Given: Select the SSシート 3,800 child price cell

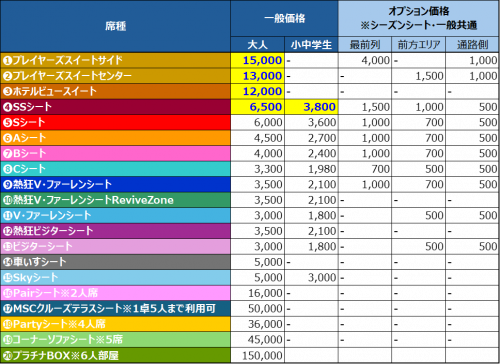Looking at the screenshot, I should [311, 107].
